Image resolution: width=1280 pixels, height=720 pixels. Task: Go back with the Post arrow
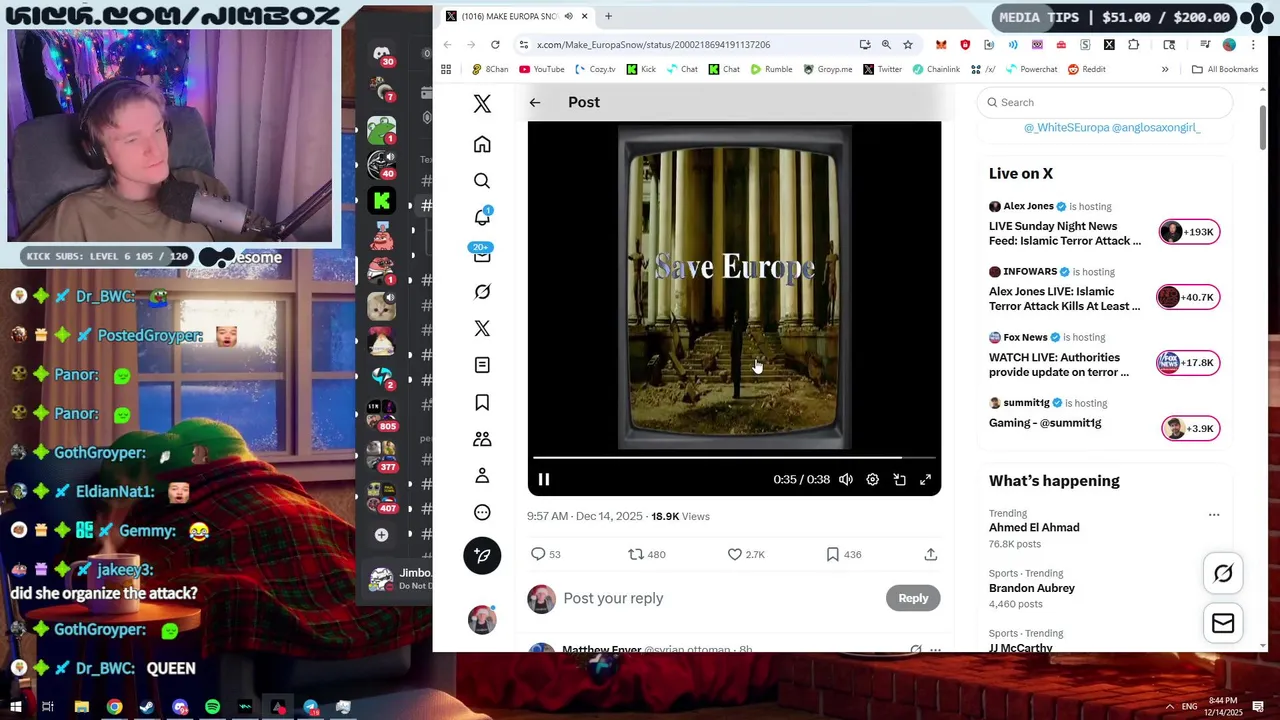click(535, 102)
